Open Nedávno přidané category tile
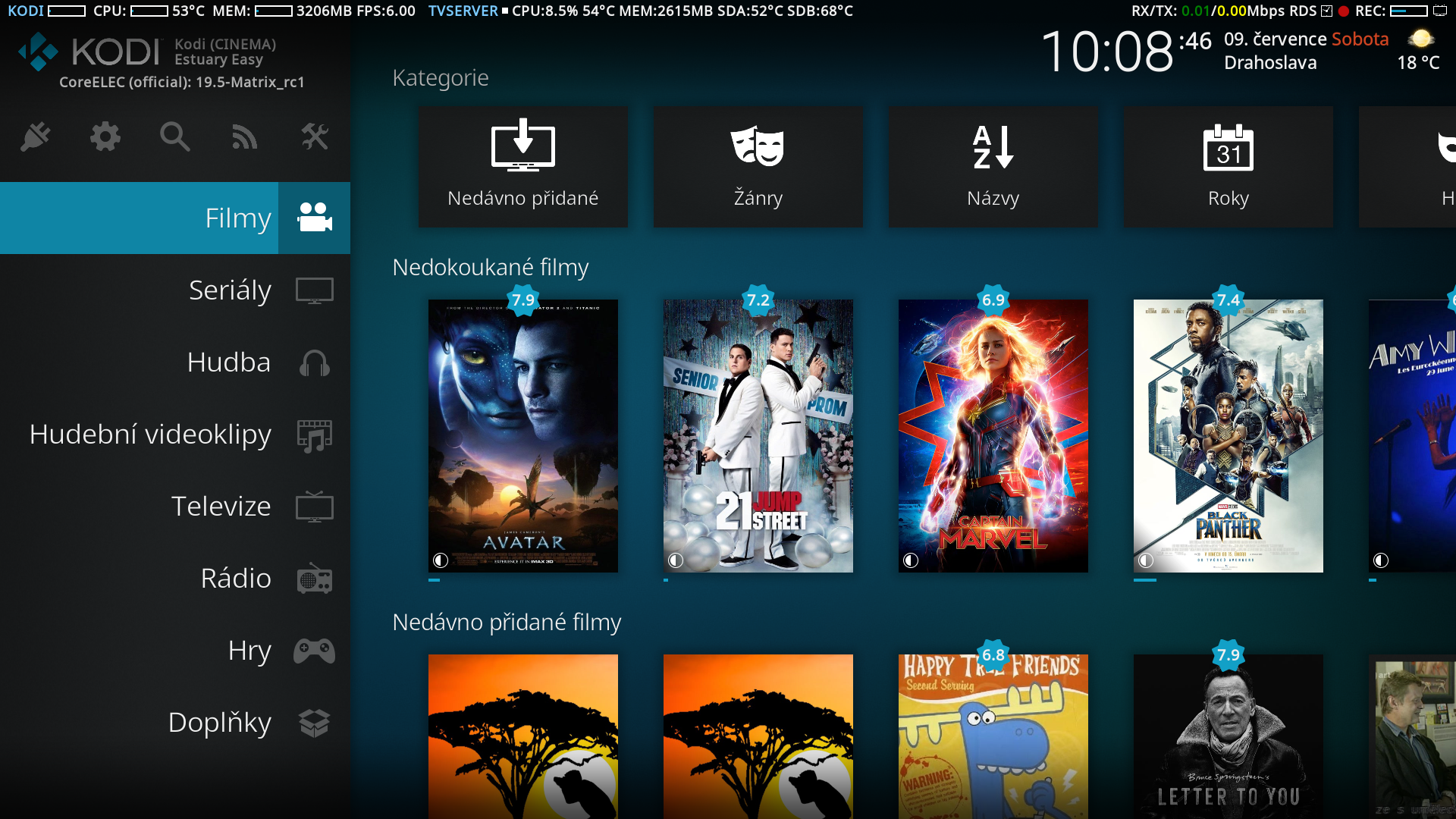The image size is (1456, 819). 523,167
